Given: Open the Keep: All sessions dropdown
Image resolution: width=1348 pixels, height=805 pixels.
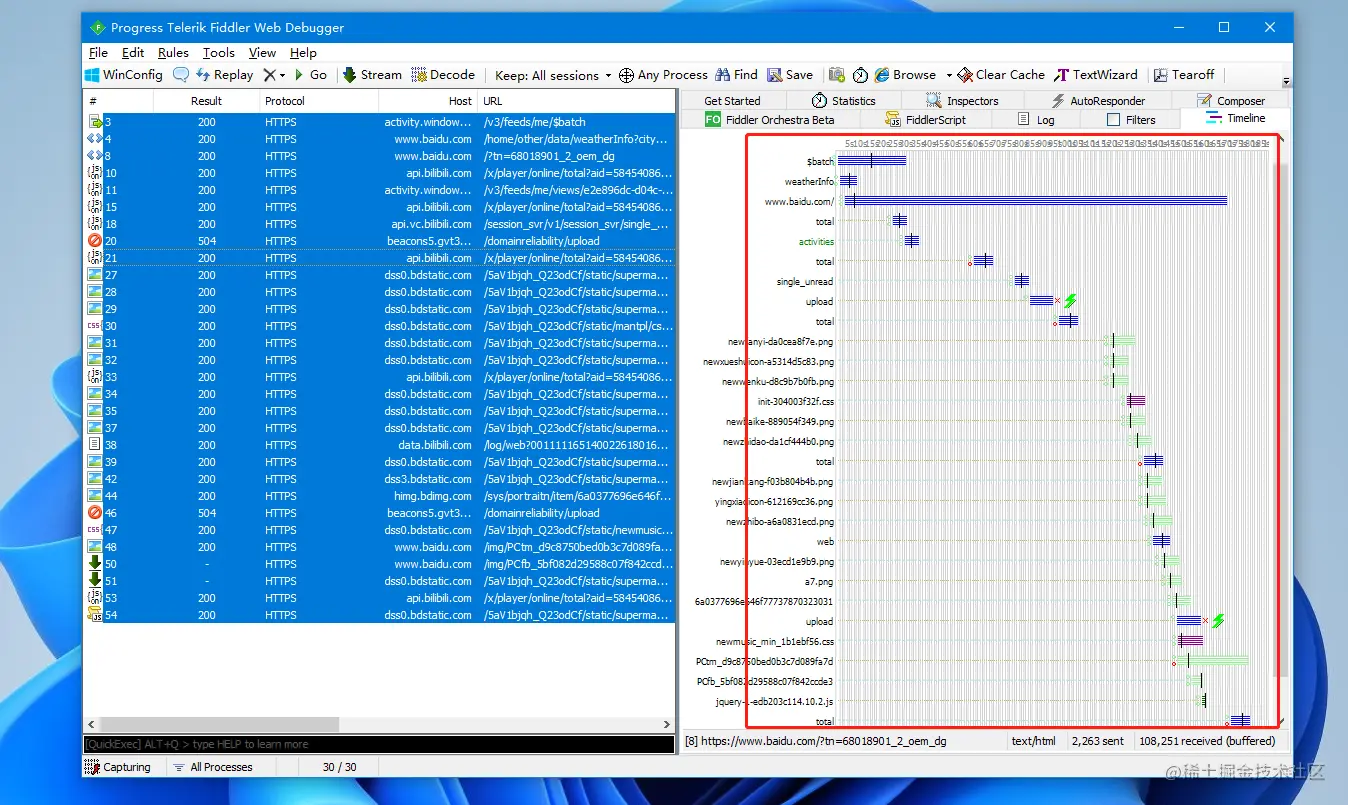Looking at the screenshot, I should click(x=553, y=75).
